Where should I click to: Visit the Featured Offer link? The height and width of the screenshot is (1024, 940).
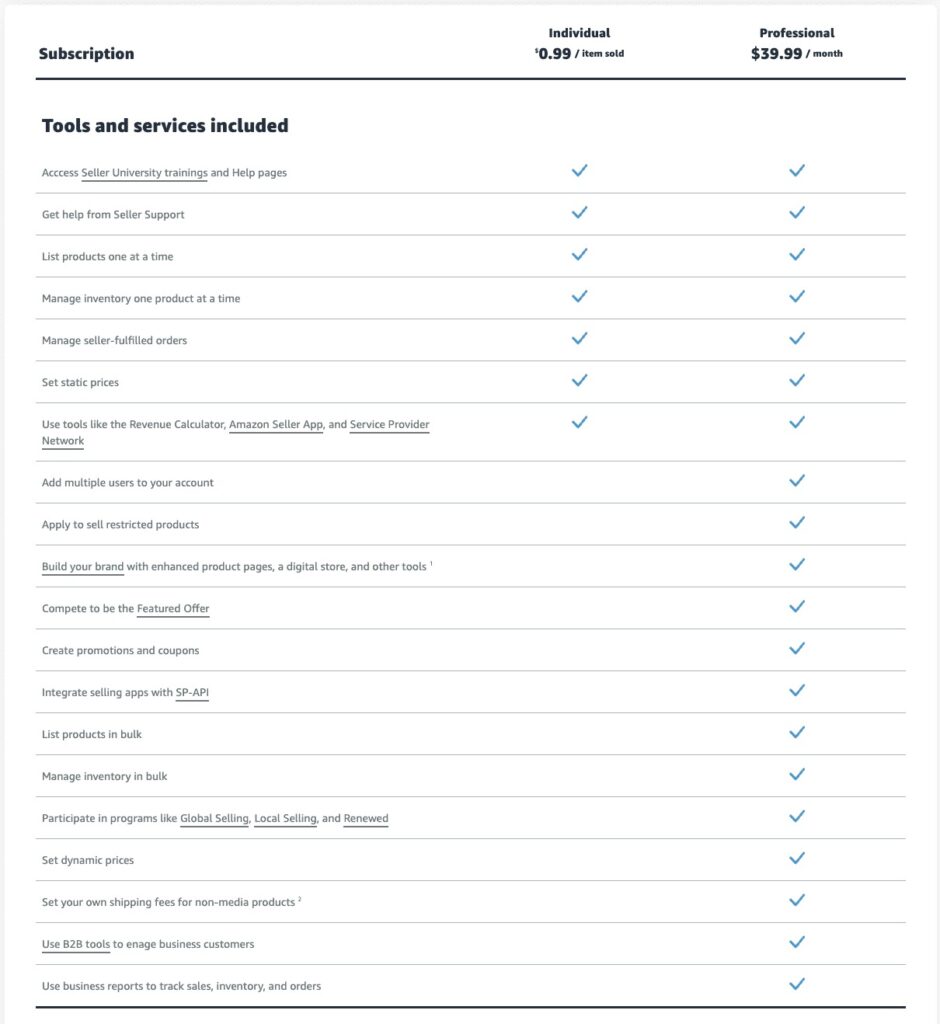(173, 609)
